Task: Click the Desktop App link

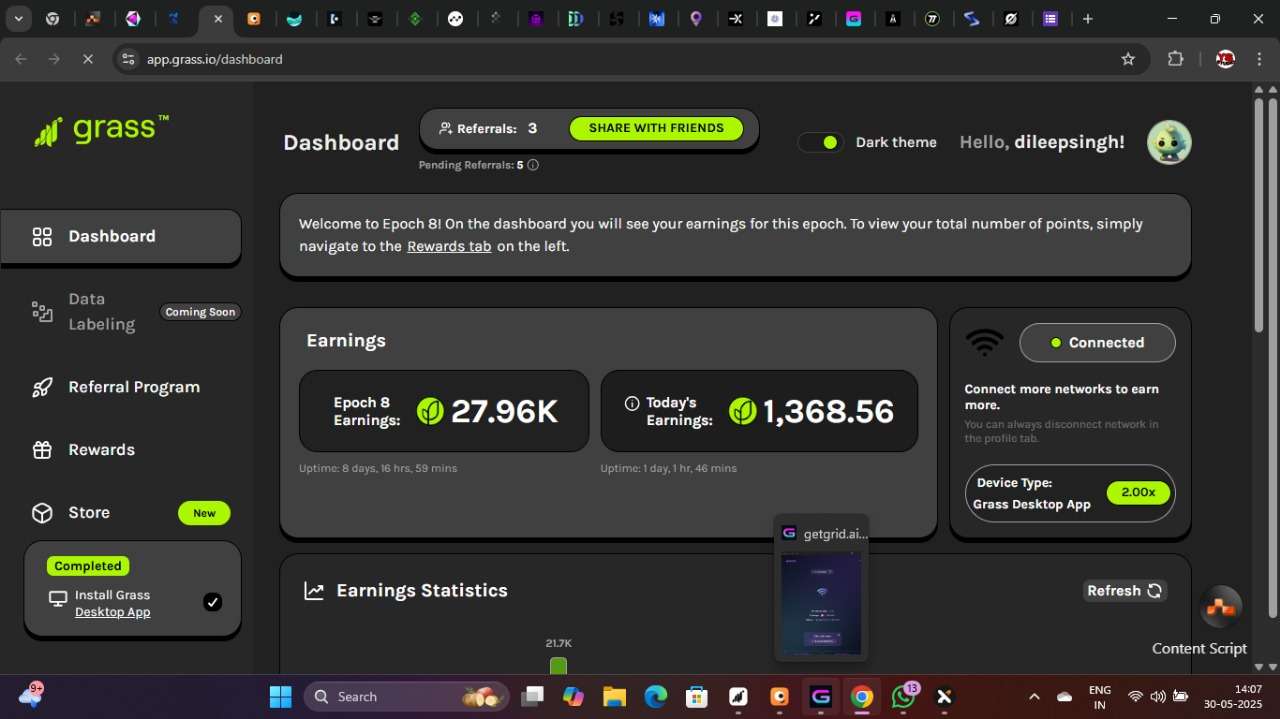Action: [x=113, y=612]
